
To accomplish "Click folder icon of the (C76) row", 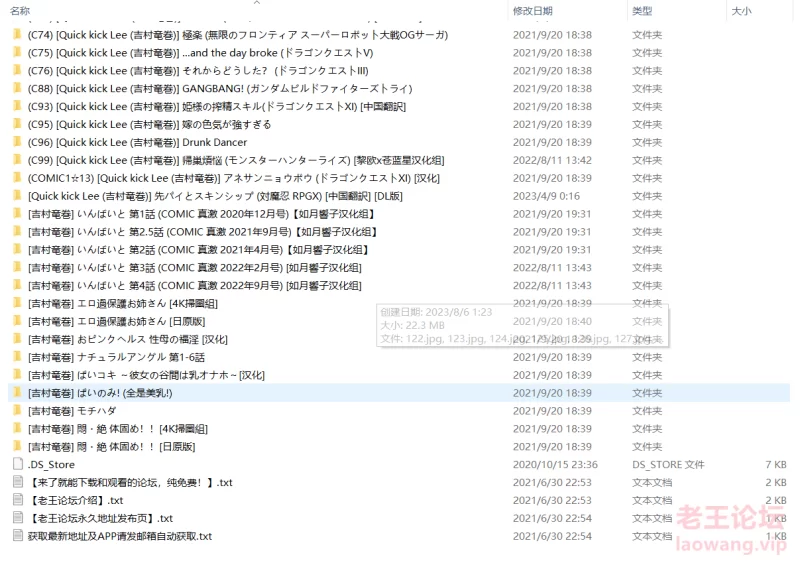I will (x=17, y=70).
